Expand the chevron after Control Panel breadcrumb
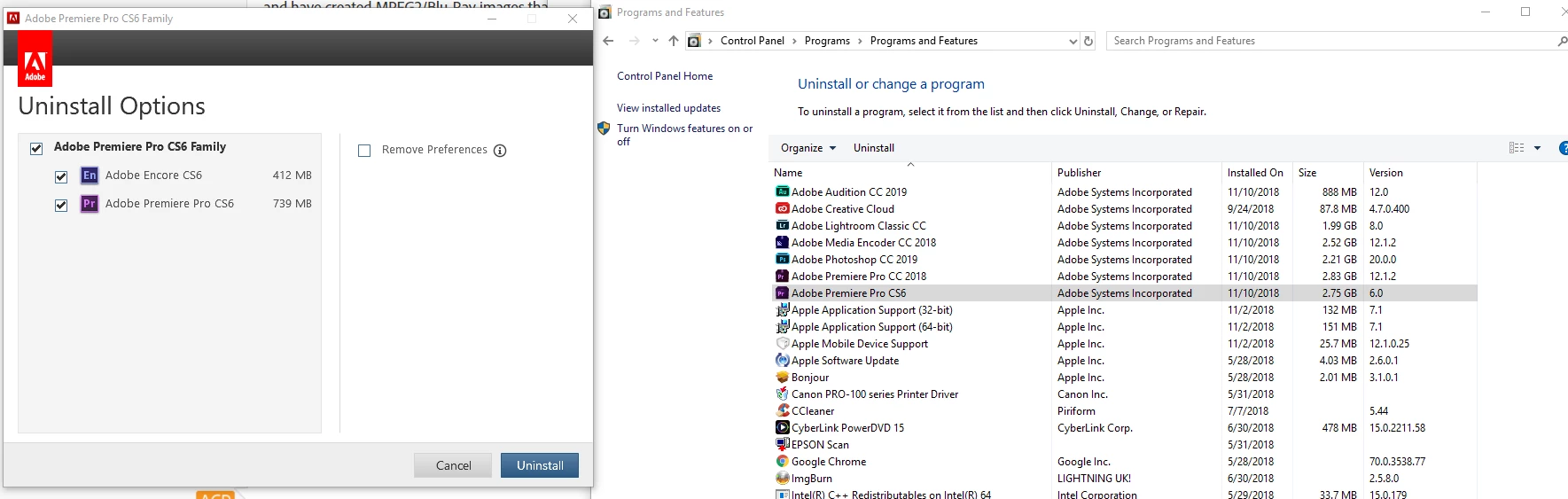 [794, 41]
